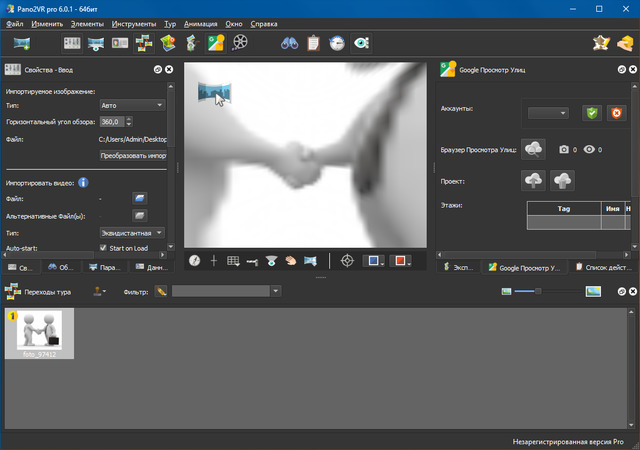This screenshot has height=450, width=640.
Task: Click the film reel animation icon
Action: (240, 43)
